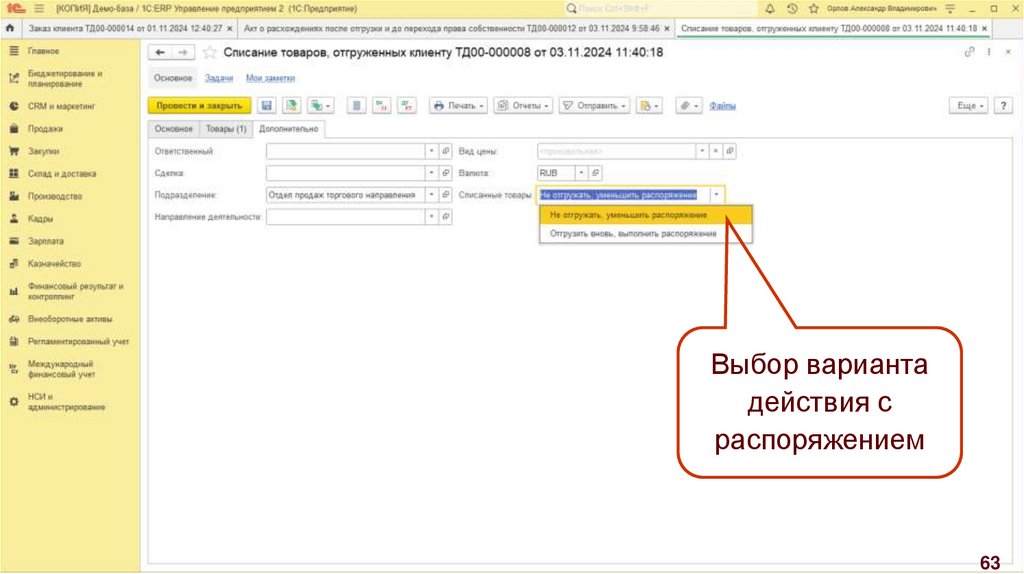This screenshot has width=1024, height=574.
Task: Expand the Ответственный field dropdown arrow
Action: click(432, 151)
